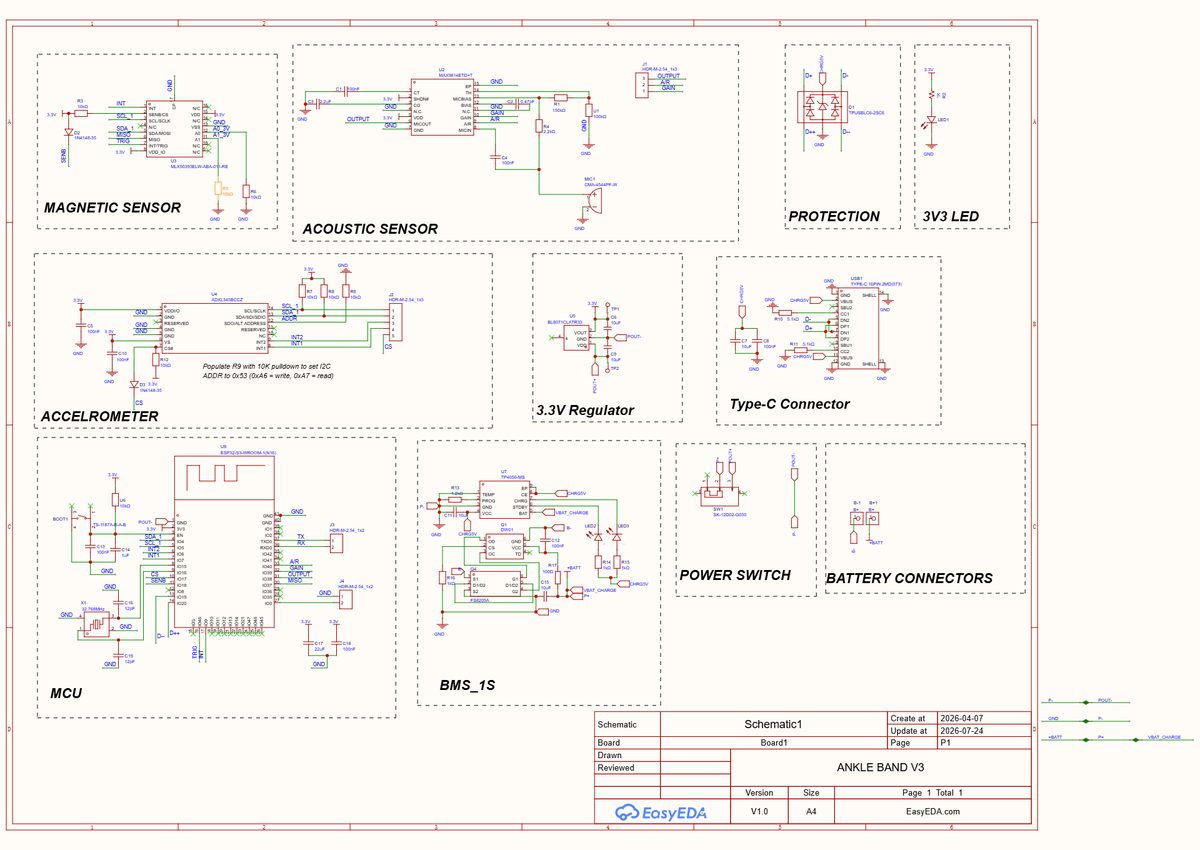This screenshot has height=850, width=1200.
Task: Select the ESP32-S3-WROOM-1 module U6
Action: click(x=224, y=541)
